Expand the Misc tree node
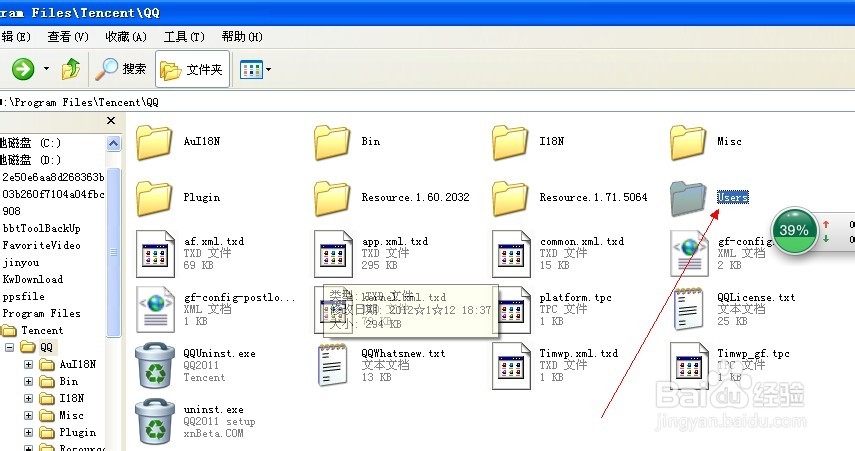The height and width of the screenshot is (451, 855). [x=28, y=415]
